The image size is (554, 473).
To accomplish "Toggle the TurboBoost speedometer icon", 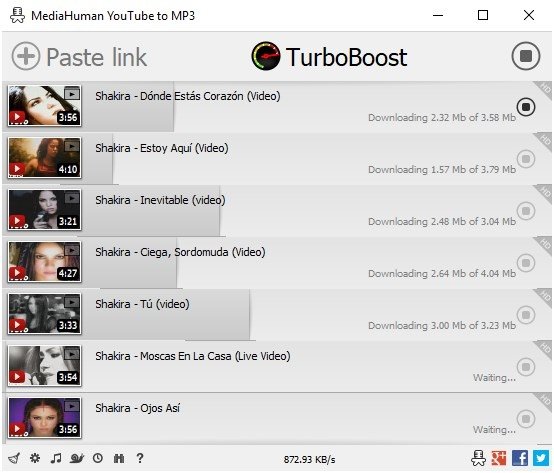I will (x=266, y=56).
